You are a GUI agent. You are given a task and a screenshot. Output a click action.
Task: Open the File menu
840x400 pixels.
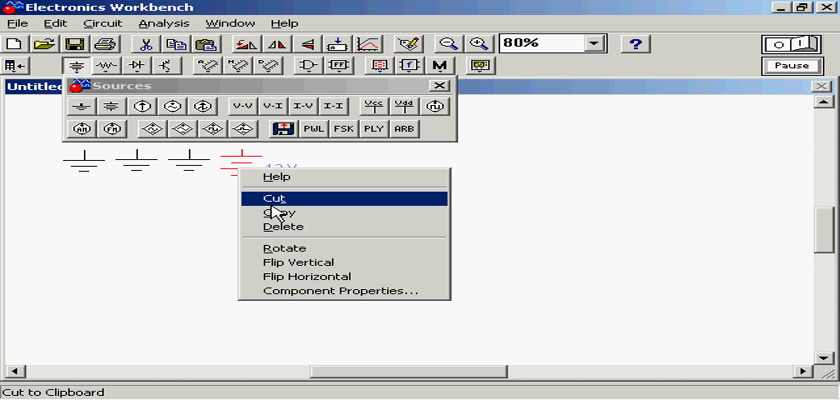tap(17, 24)
